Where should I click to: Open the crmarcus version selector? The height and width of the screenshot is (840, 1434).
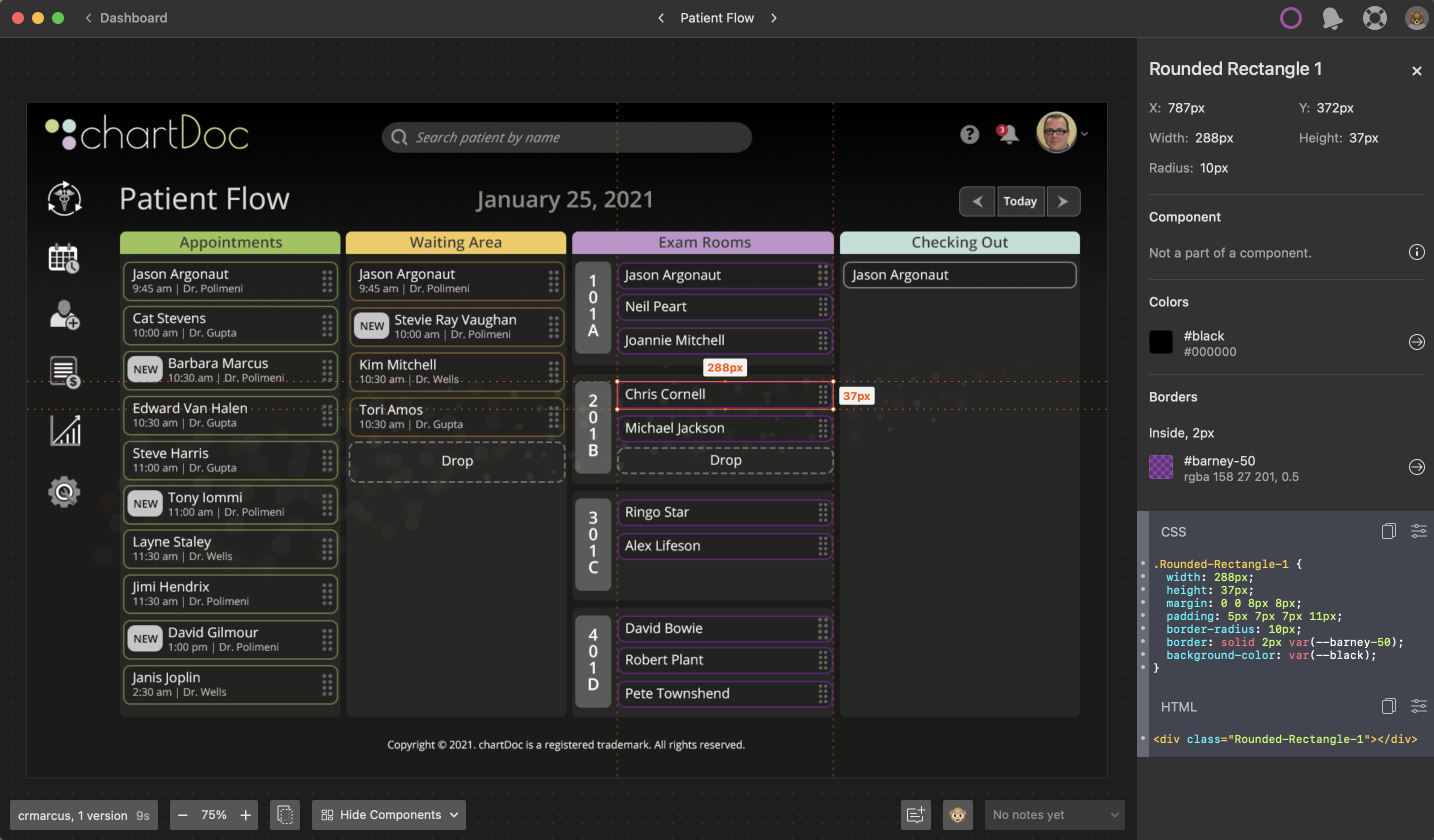coord(83,815)
